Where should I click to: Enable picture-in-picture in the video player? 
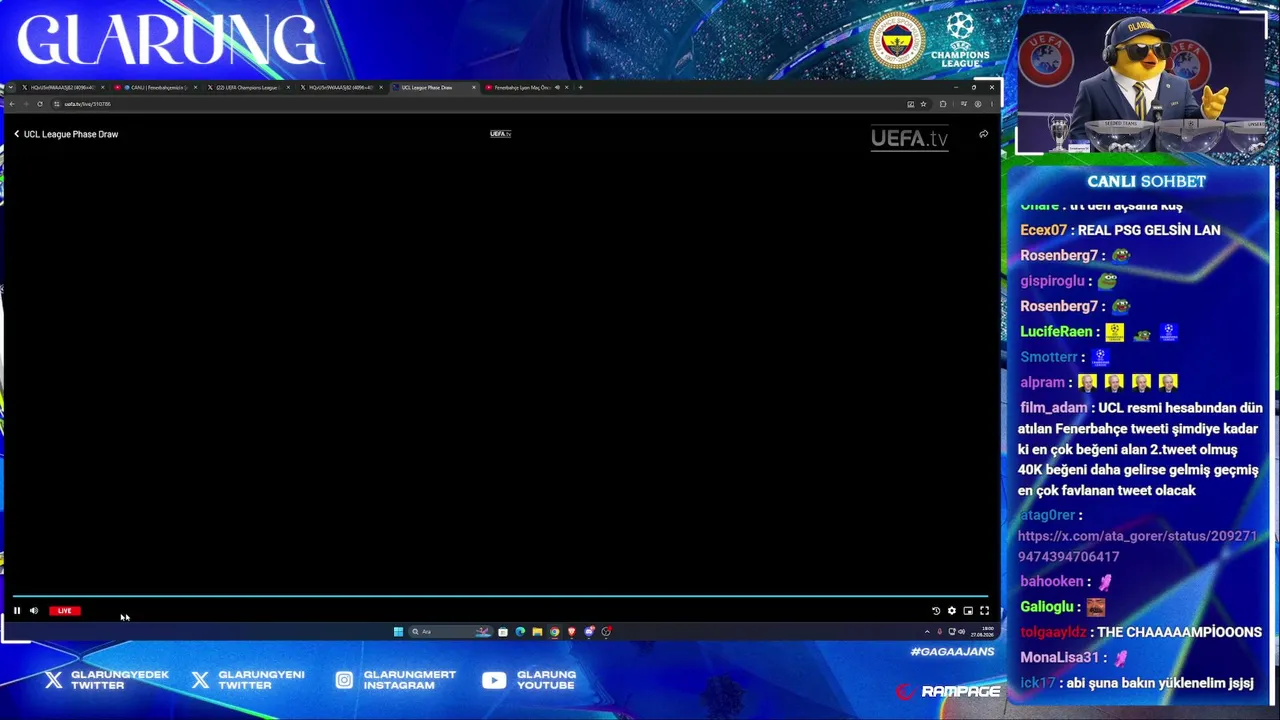[x=968, y=610]
